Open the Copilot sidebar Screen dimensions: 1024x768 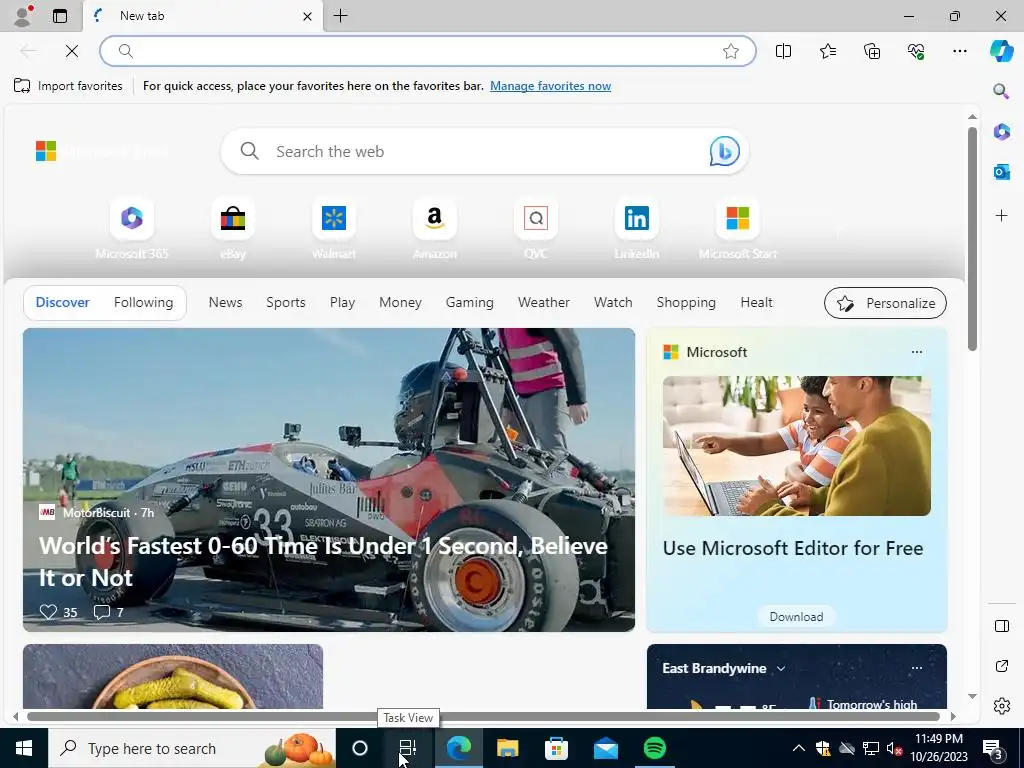[x=1001, y=51]
